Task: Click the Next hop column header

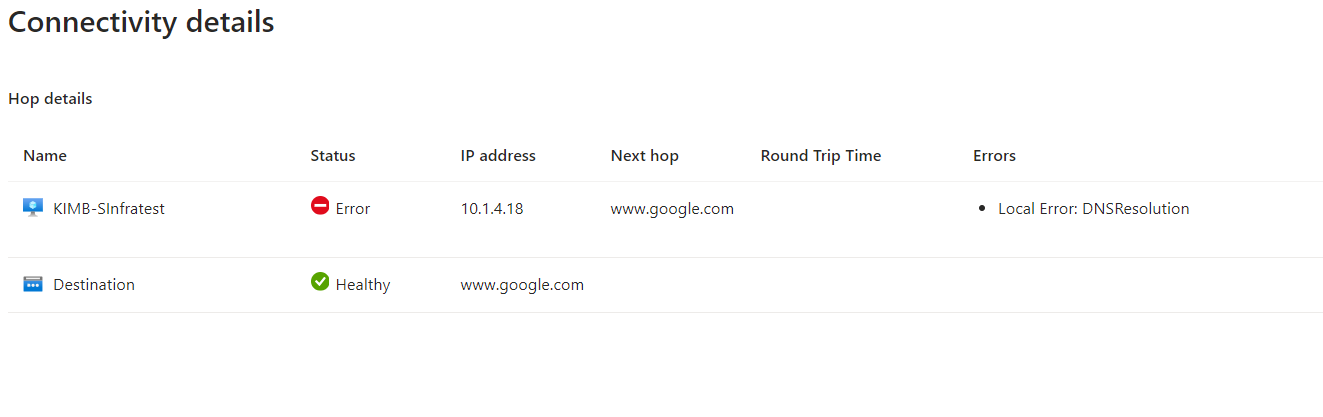Action: click(645, 156)
